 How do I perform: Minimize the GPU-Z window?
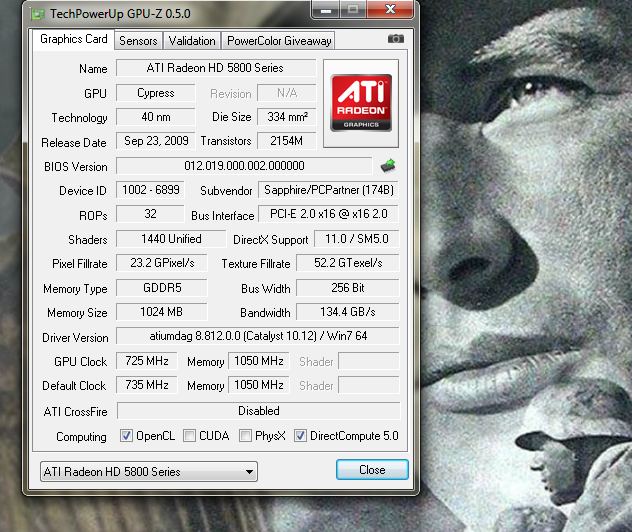326,10
